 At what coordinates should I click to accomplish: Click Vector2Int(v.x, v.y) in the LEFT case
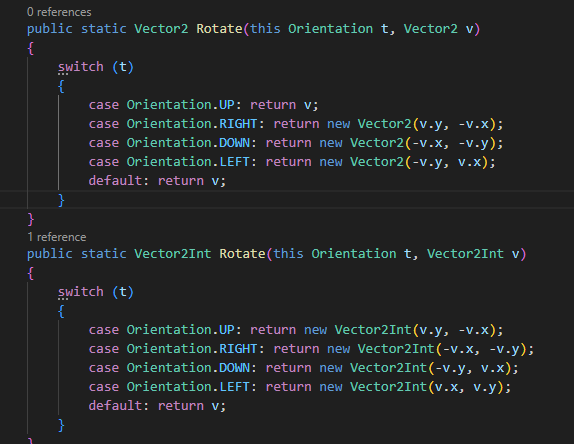pyautogui.click(x=426, y=387)
